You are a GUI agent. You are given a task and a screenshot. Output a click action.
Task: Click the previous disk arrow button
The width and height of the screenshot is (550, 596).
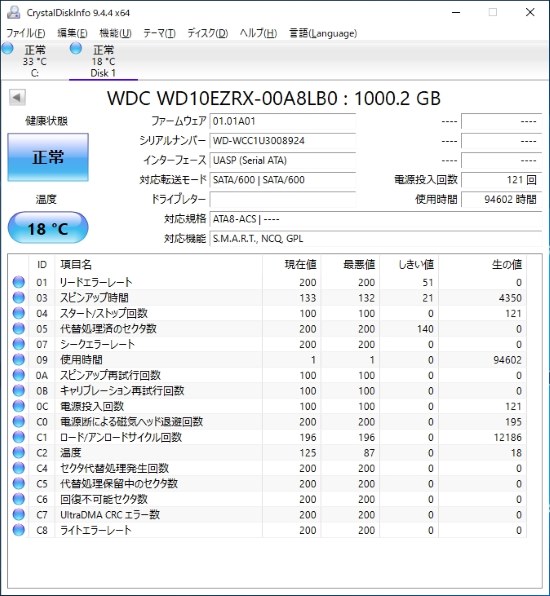point(17,97)
